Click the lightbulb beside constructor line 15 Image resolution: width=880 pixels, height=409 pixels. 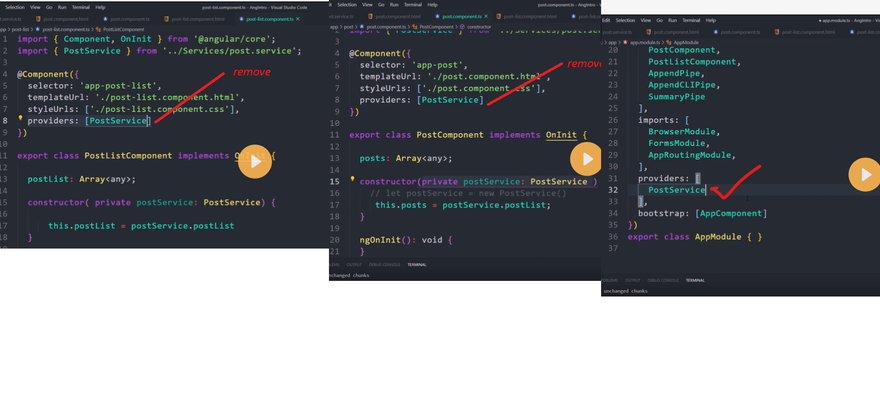(351, 180)
